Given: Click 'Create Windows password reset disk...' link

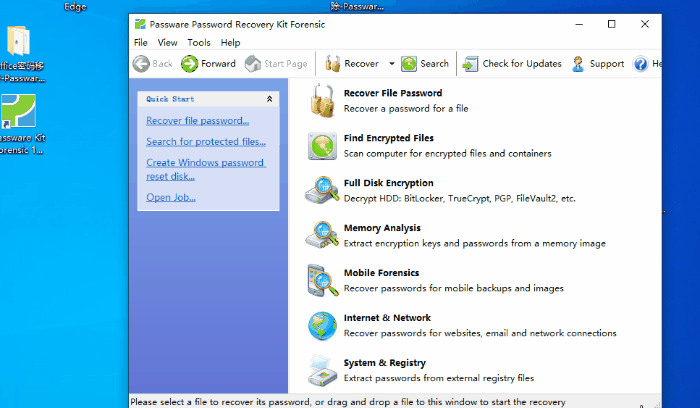Looking at the screenshot, I should click(x=206, y=170).
